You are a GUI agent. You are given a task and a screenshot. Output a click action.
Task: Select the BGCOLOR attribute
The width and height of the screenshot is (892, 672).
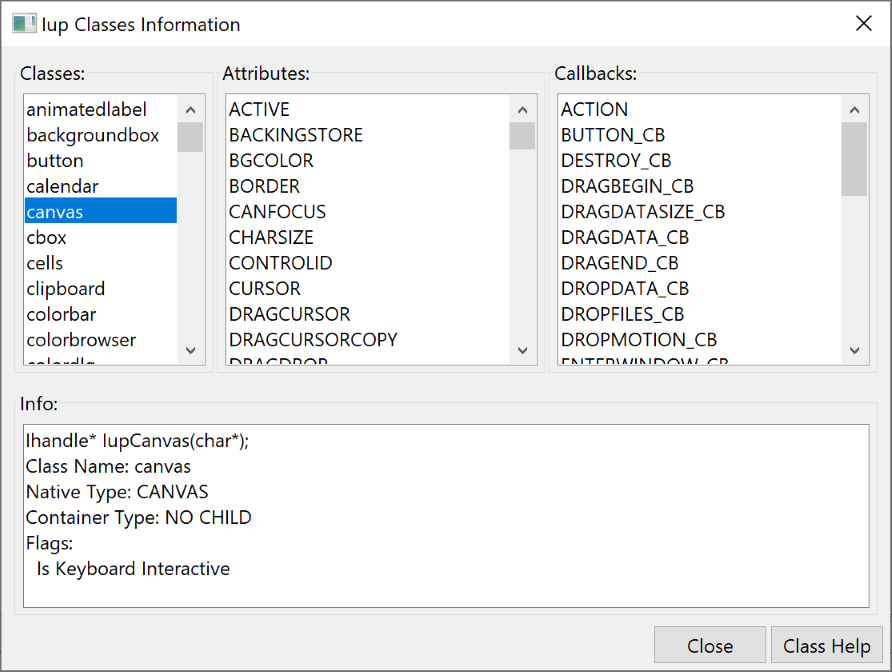point(271,161)
